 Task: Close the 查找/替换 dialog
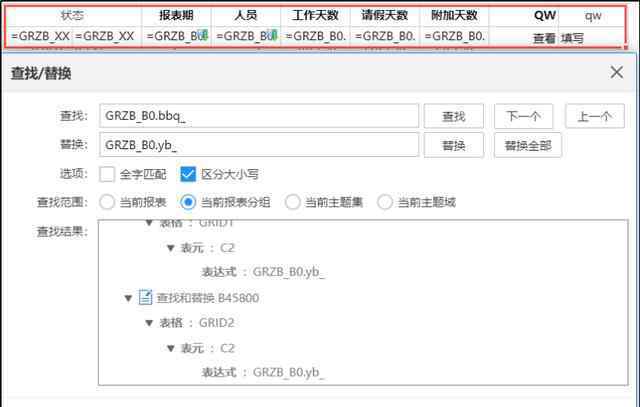click(x=616, y=73)
